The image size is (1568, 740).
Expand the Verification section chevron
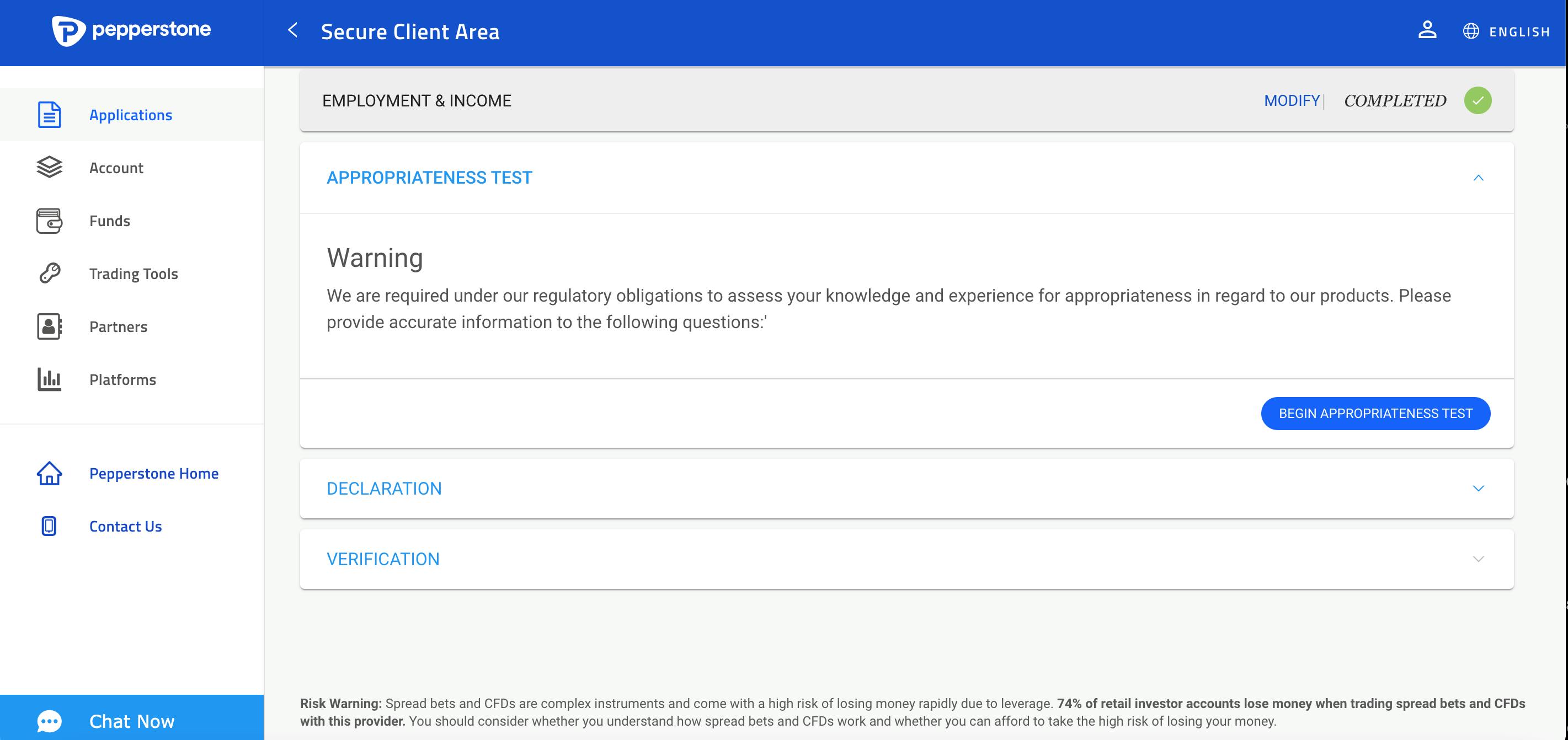click(x=1478, y=559)
